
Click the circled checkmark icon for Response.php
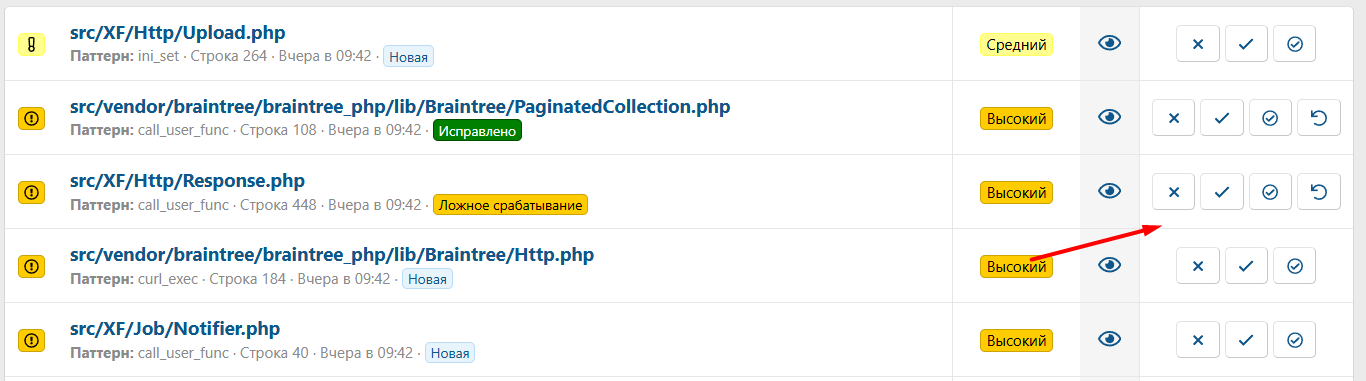coord(1270,192)
